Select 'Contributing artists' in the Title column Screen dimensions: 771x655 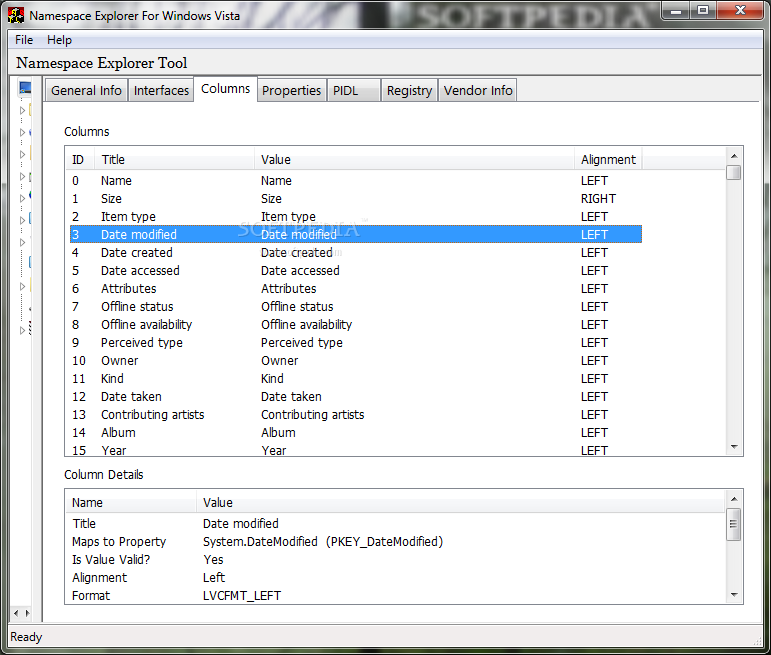(152, 415)
